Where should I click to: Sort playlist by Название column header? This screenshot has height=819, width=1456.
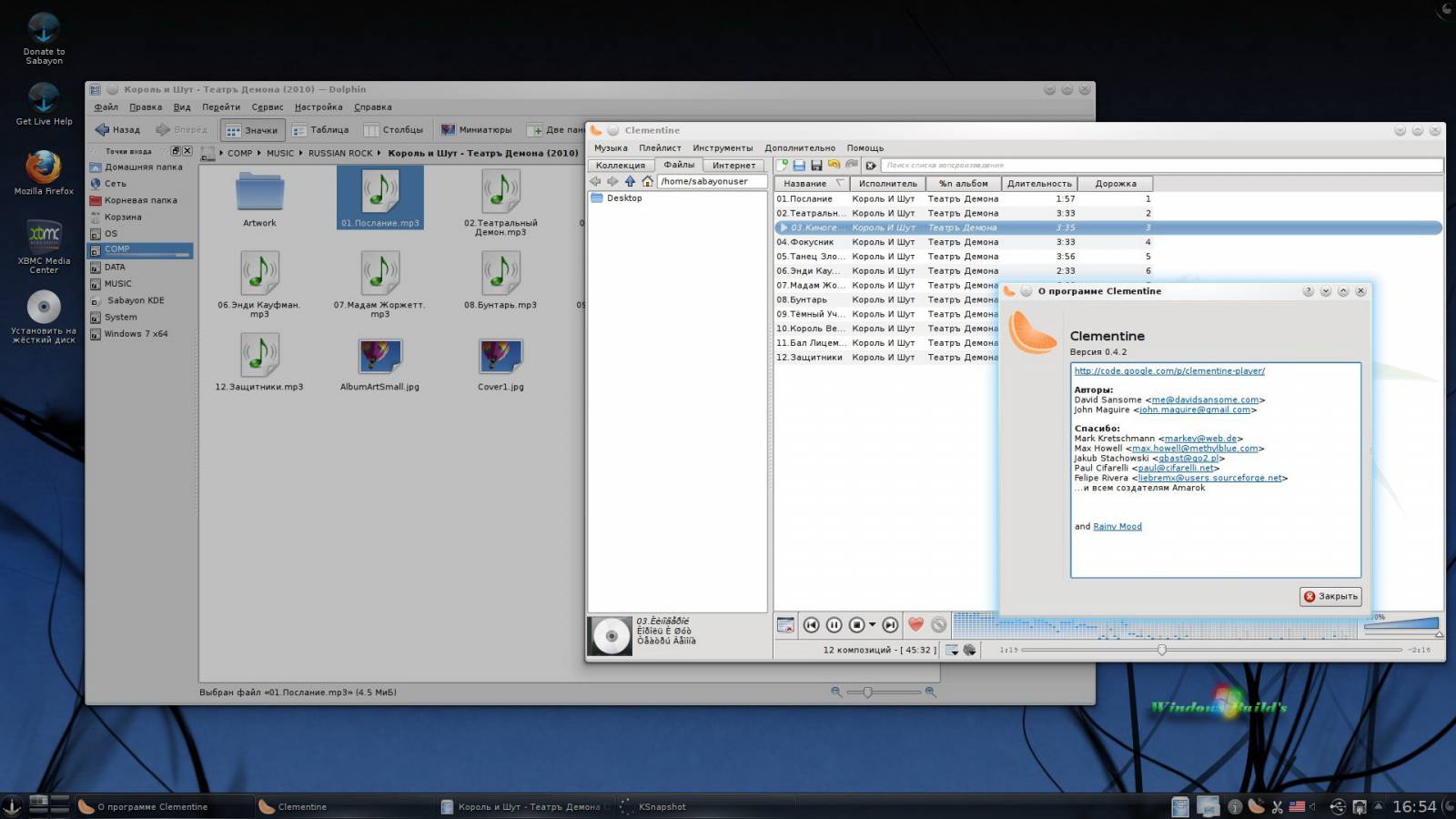(x=811, y=183)
